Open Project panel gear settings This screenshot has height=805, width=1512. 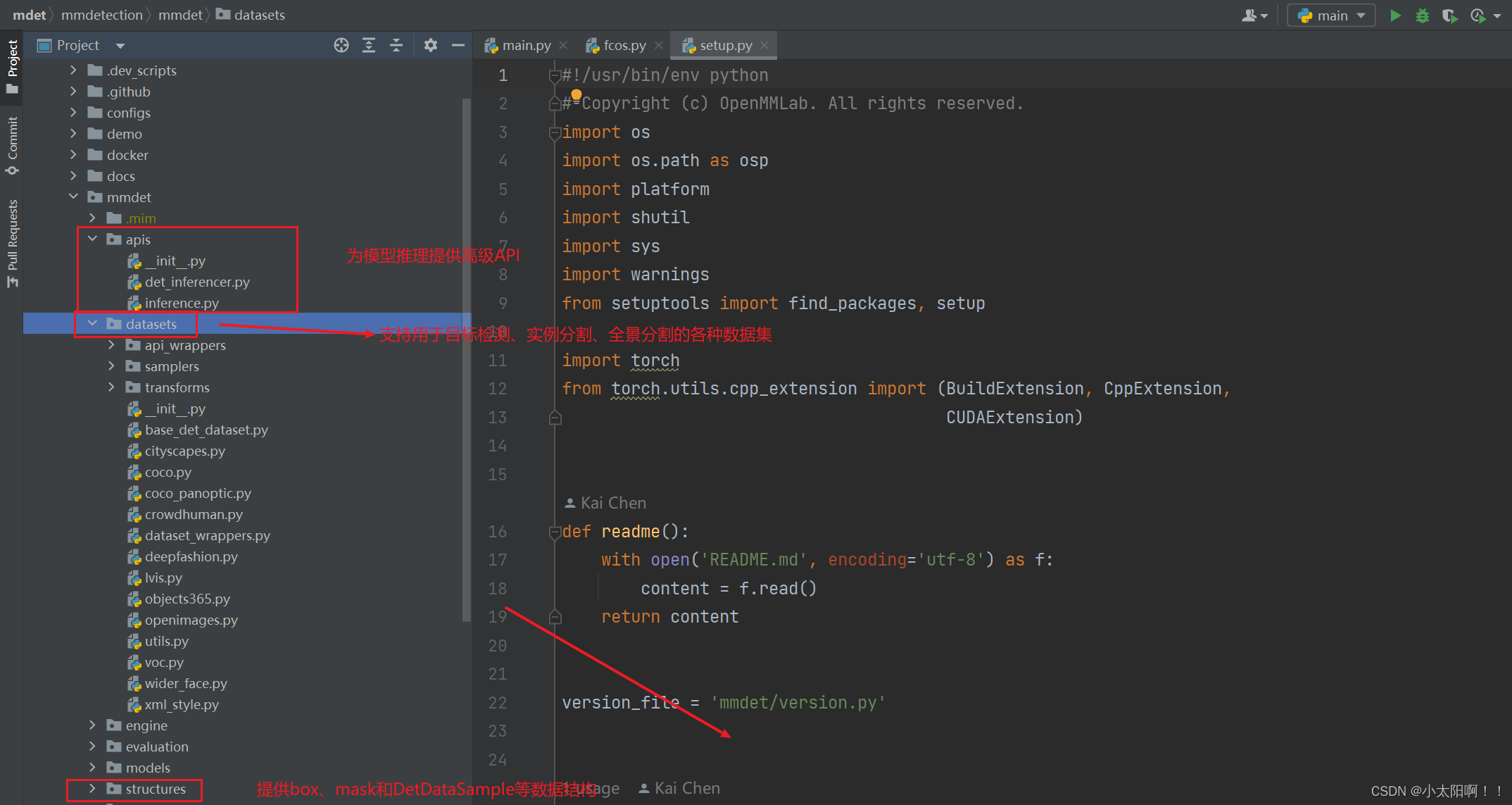(431, 46)
